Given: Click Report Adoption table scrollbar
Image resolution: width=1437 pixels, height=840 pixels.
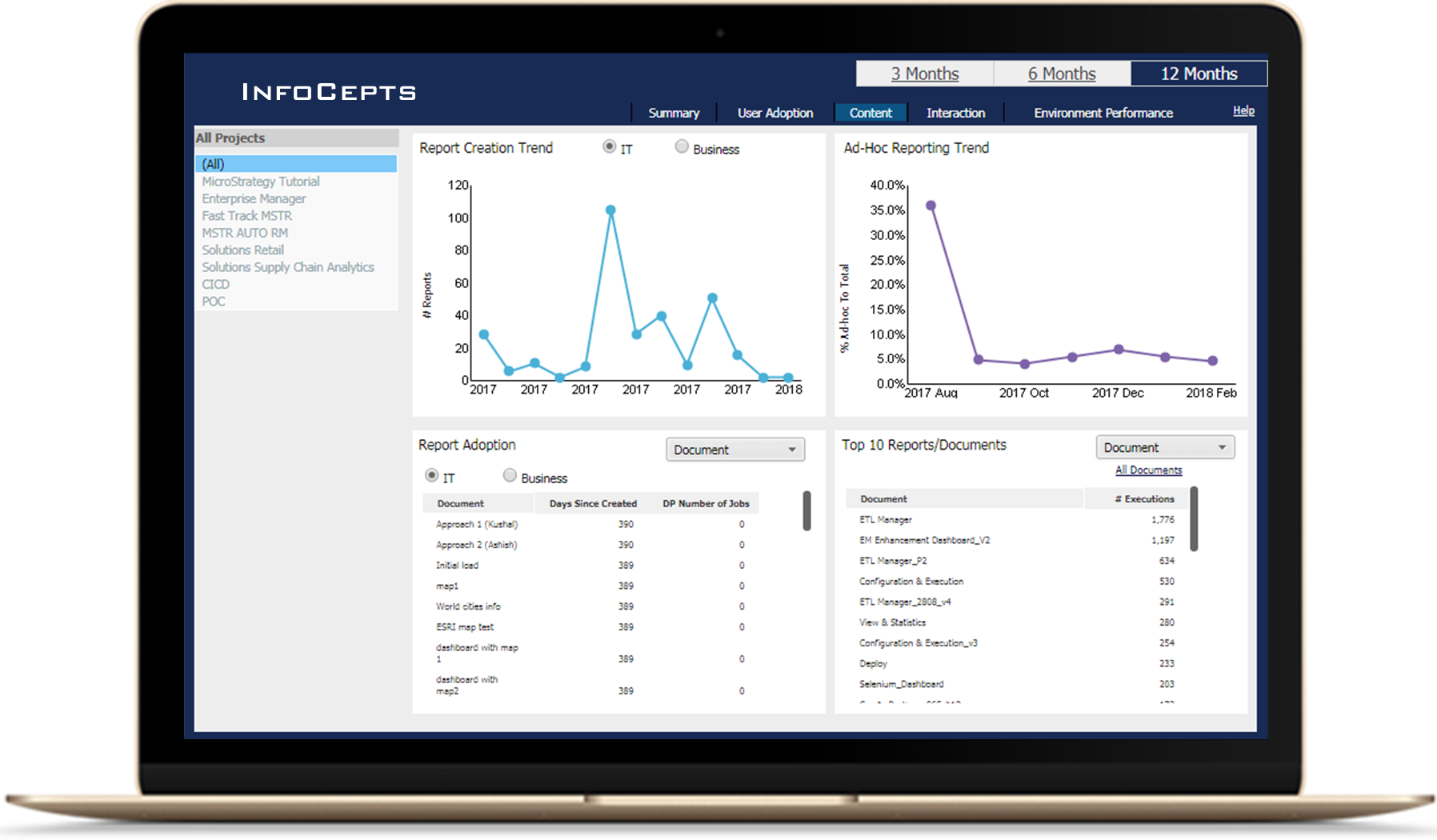Looking at the screenshot, I should (x=807, y=510).
